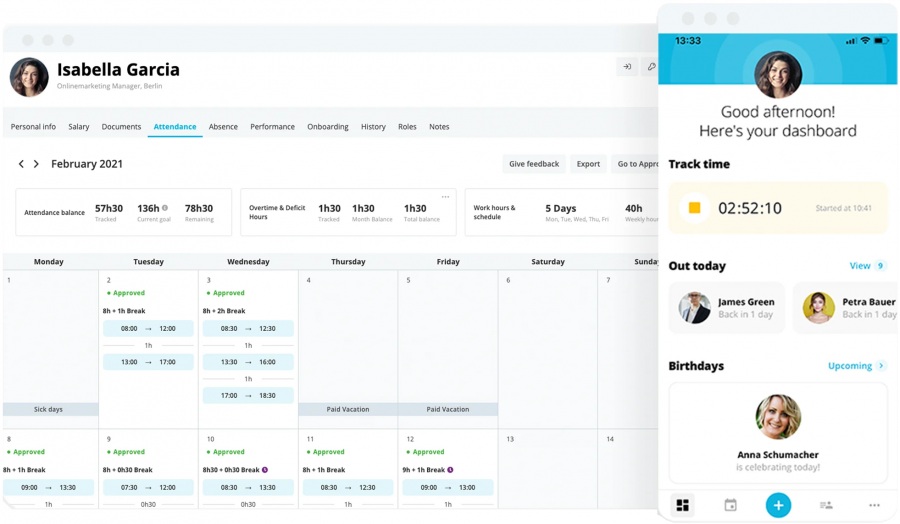Click the key icon beside the login arrow
The width and height of the screenshot is (900, 524).
[x=651, y=67]
